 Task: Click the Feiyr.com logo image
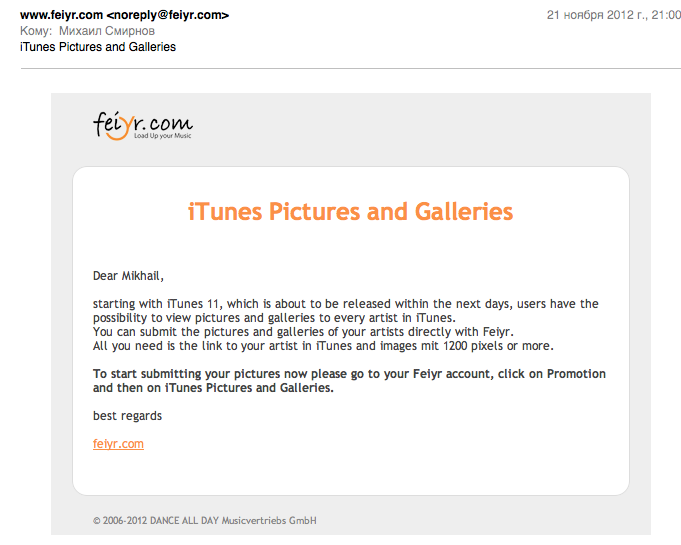pos(143,126)
